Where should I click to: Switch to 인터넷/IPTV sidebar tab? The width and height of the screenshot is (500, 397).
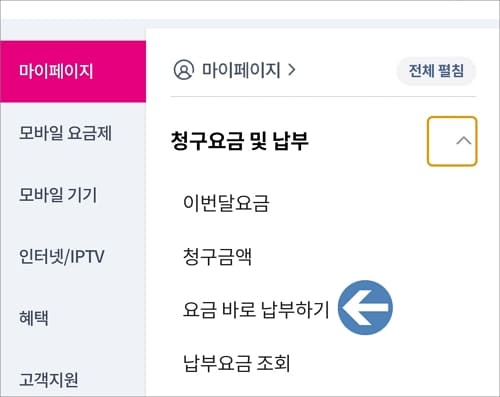pos(62,256)
